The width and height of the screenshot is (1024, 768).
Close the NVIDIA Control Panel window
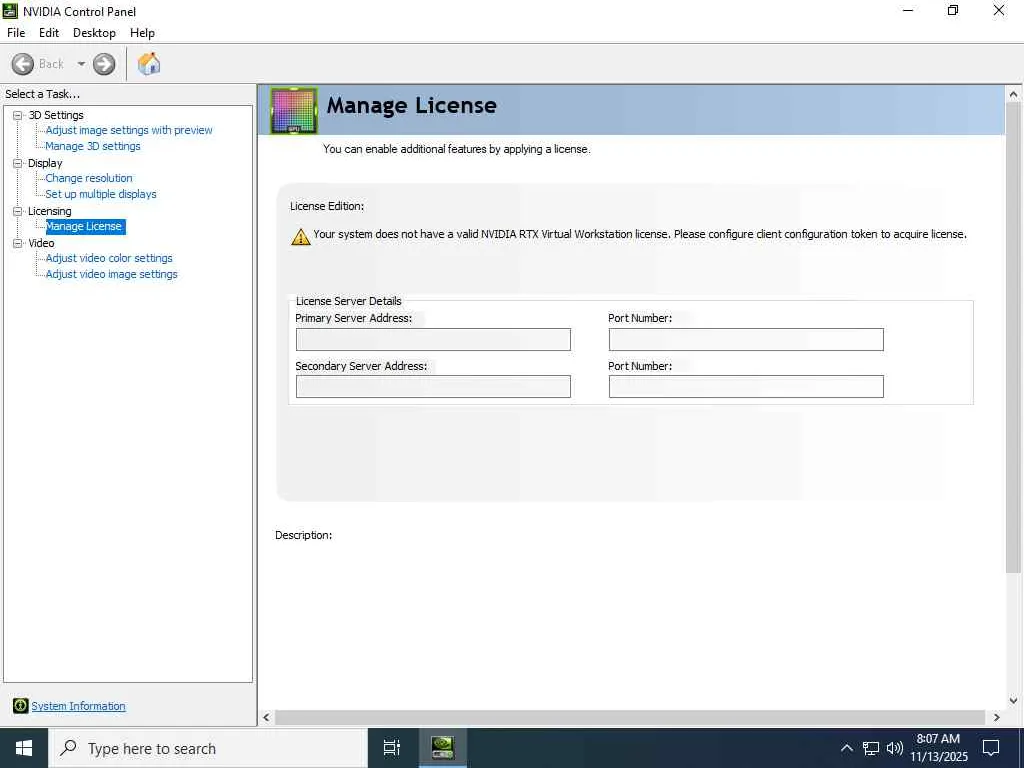999,11
